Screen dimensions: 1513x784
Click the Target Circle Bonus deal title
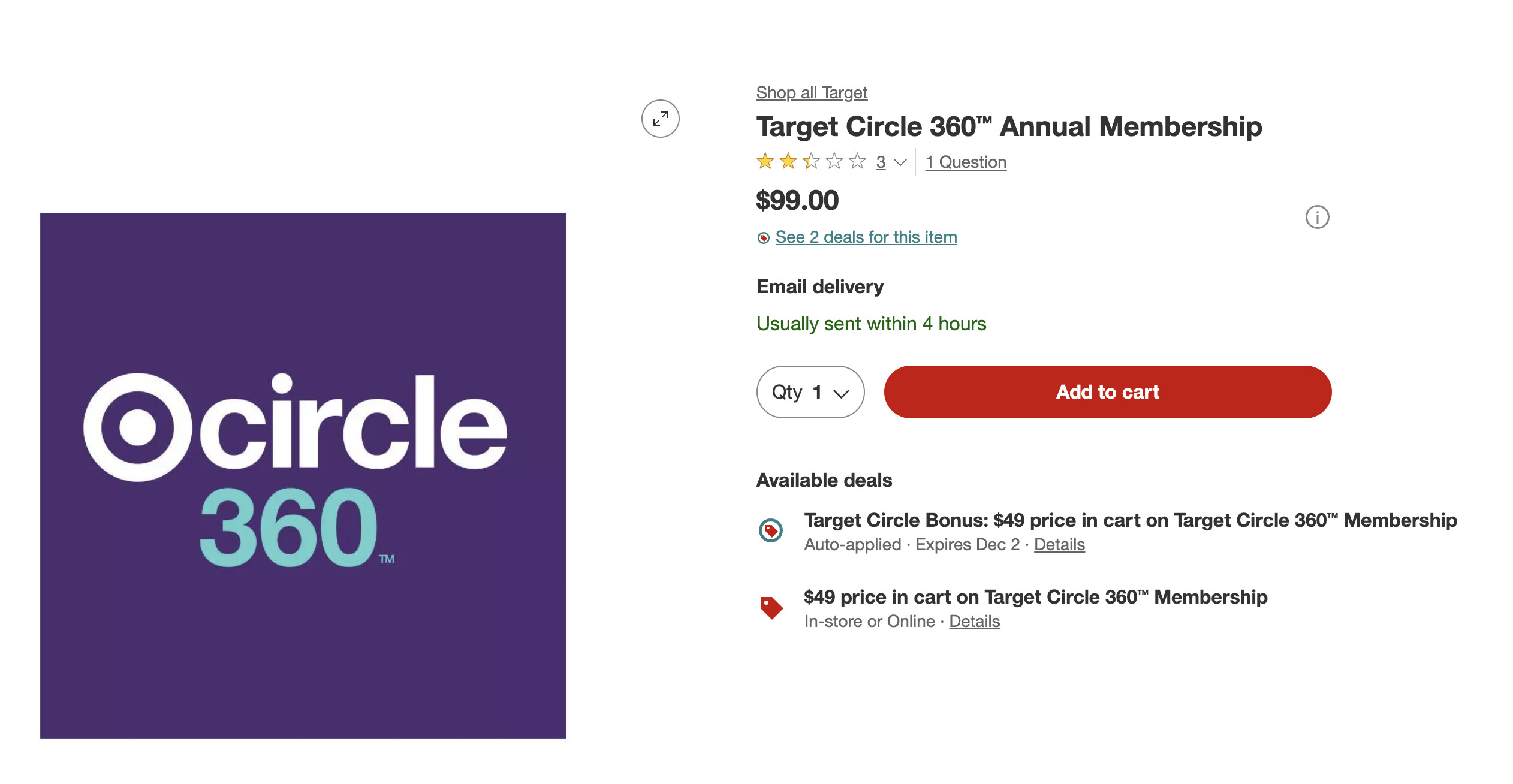pos(1130,520)
